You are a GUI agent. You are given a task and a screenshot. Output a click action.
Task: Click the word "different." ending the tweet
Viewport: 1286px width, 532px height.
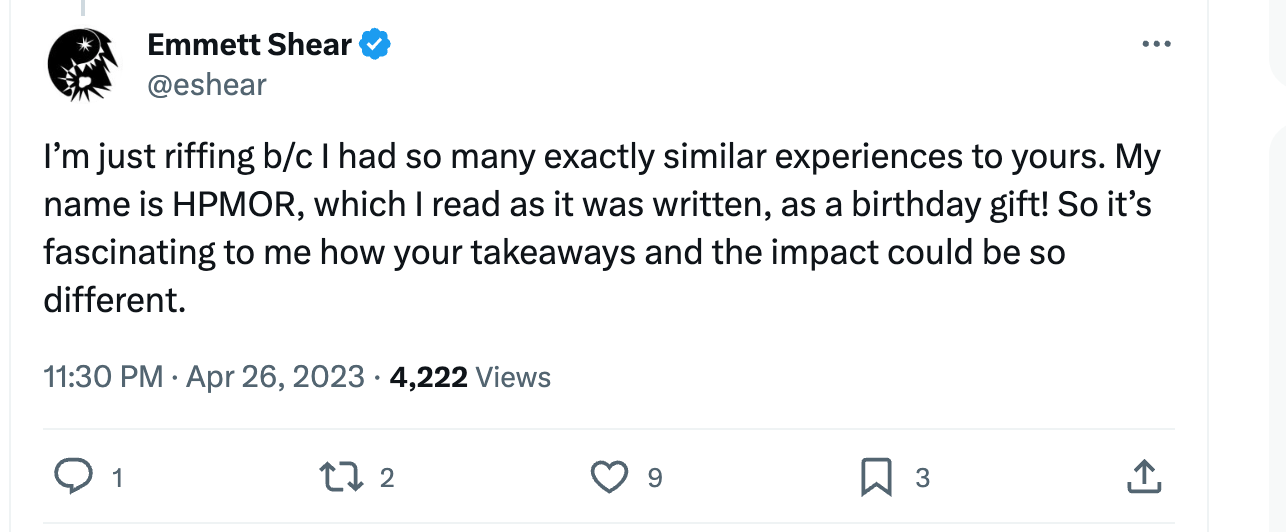tap(114, 299)
